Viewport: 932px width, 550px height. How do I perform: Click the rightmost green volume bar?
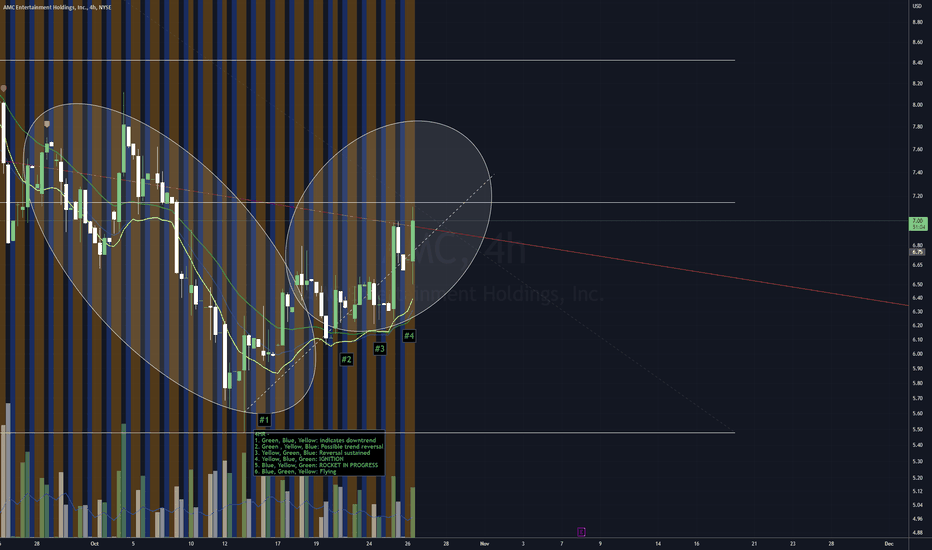click(413, 512)
